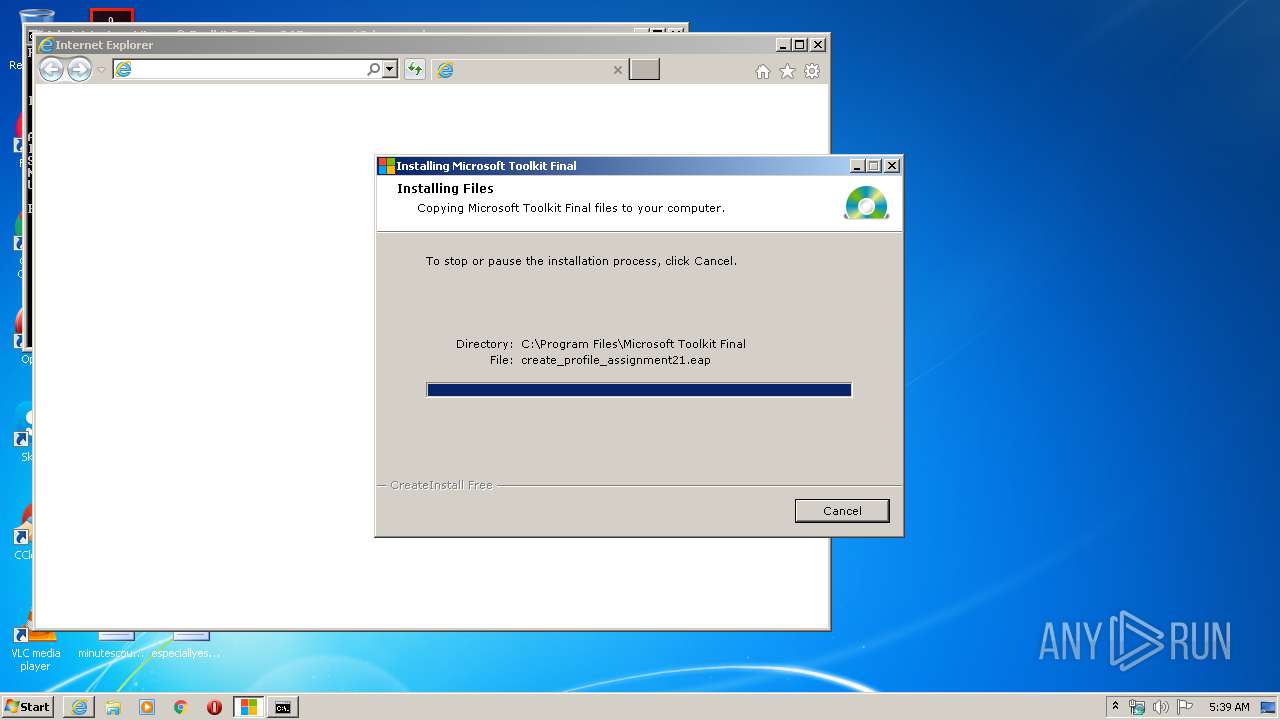Maximize the Internet Explorer window
Image resolution: width=1280 pixels, height=720 pixels.
click(x=799, y=45)
